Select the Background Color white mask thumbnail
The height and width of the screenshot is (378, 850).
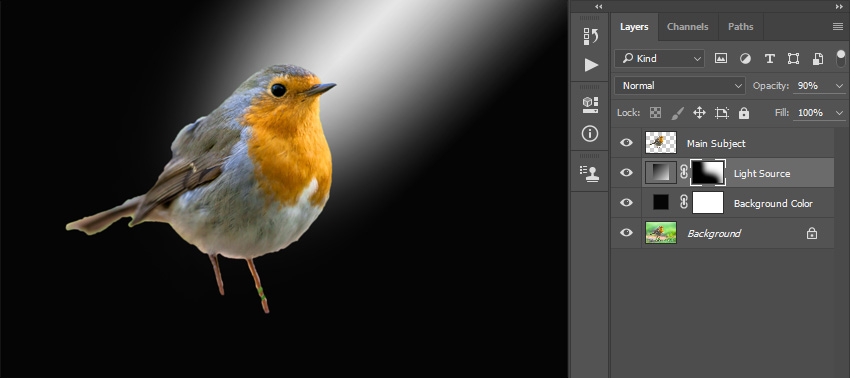(x=708, y=202)
